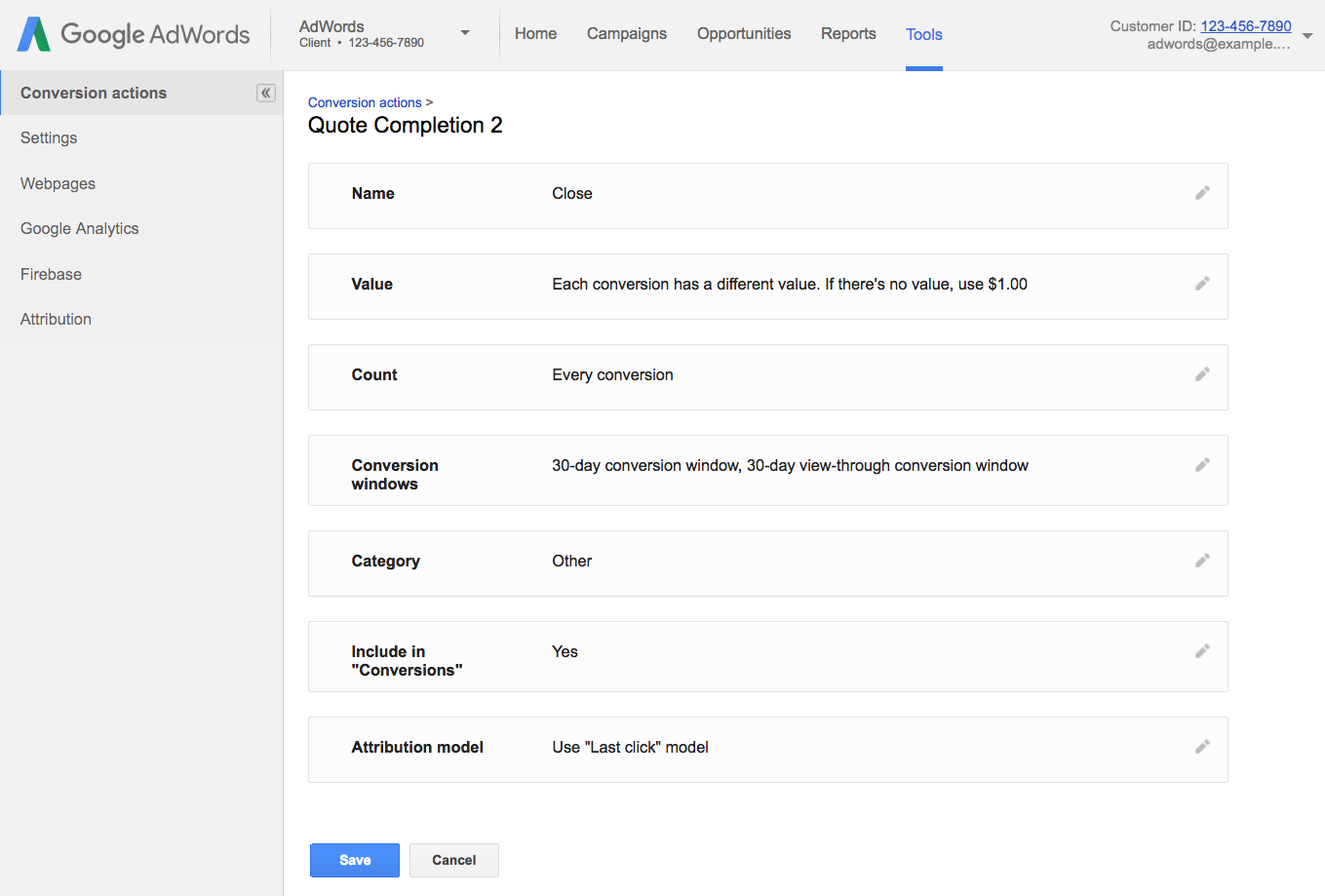Open edit pencil for Conversion windows
Viewport: 1325px width, 896px height.
tap(1202, 465)
